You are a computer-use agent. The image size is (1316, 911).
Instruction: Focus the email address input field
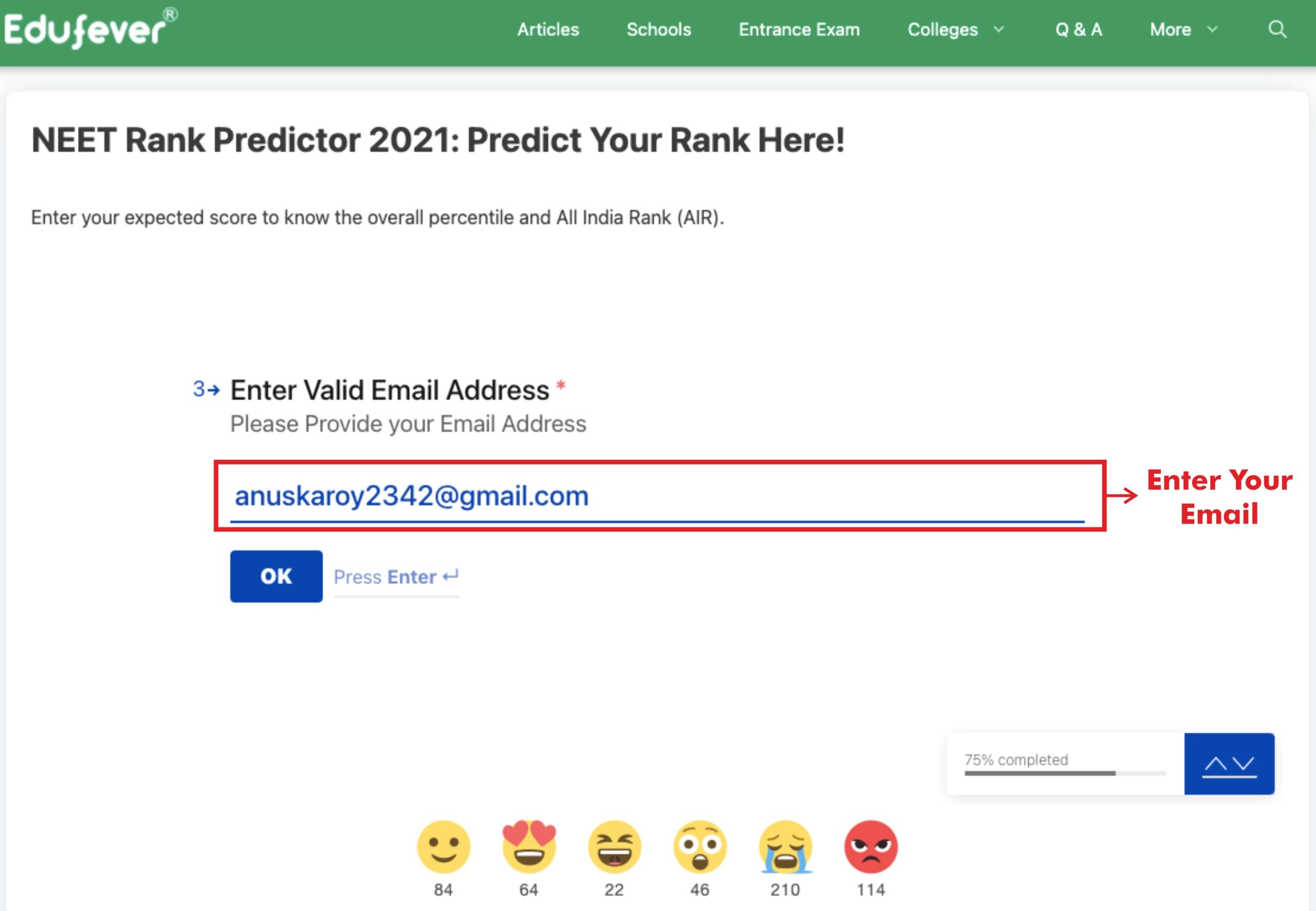point(657,495)
